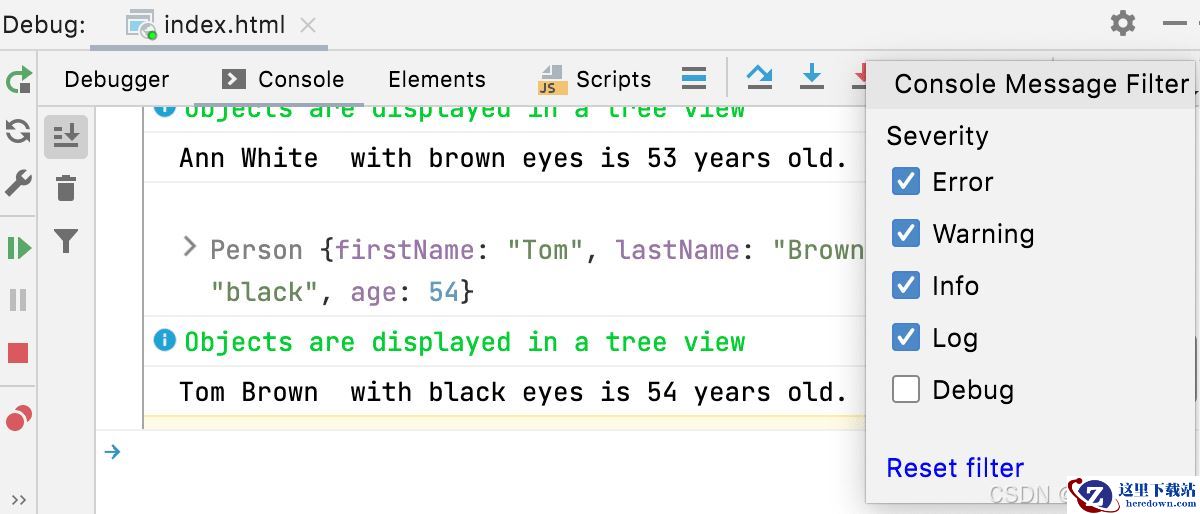Switch to the Debugger tab
The image size is (1200, 514).
click(x=117, y=79)
